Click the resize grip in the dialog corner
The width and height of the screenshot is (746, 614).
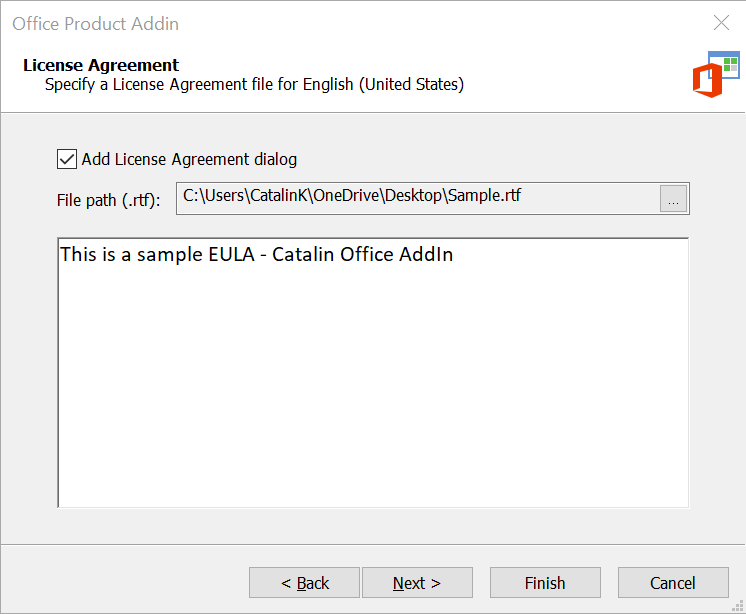pos(738,605)
